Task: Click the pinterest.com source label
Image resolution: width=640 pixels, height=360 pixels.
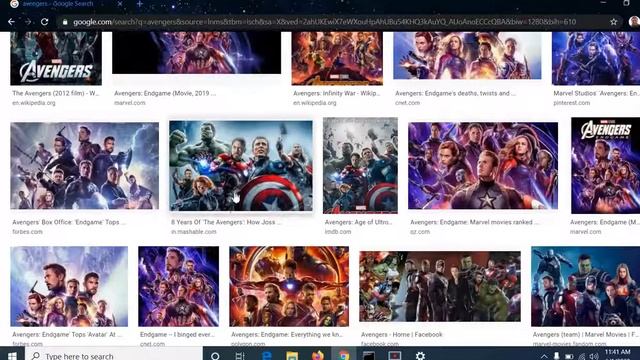Action: [x=571, y=103]
